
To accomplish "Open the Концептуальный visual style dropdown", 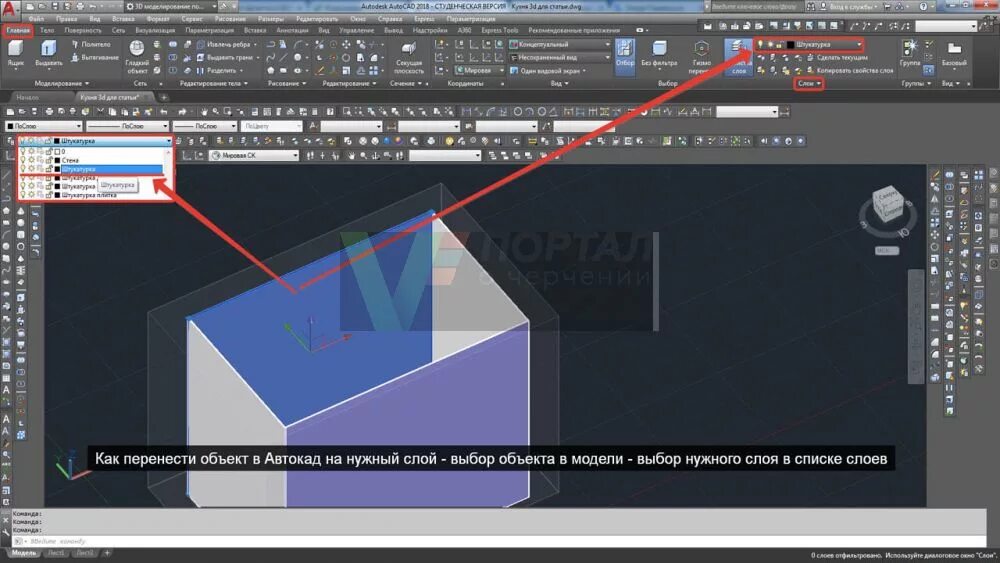I will [x=559, y=44].
